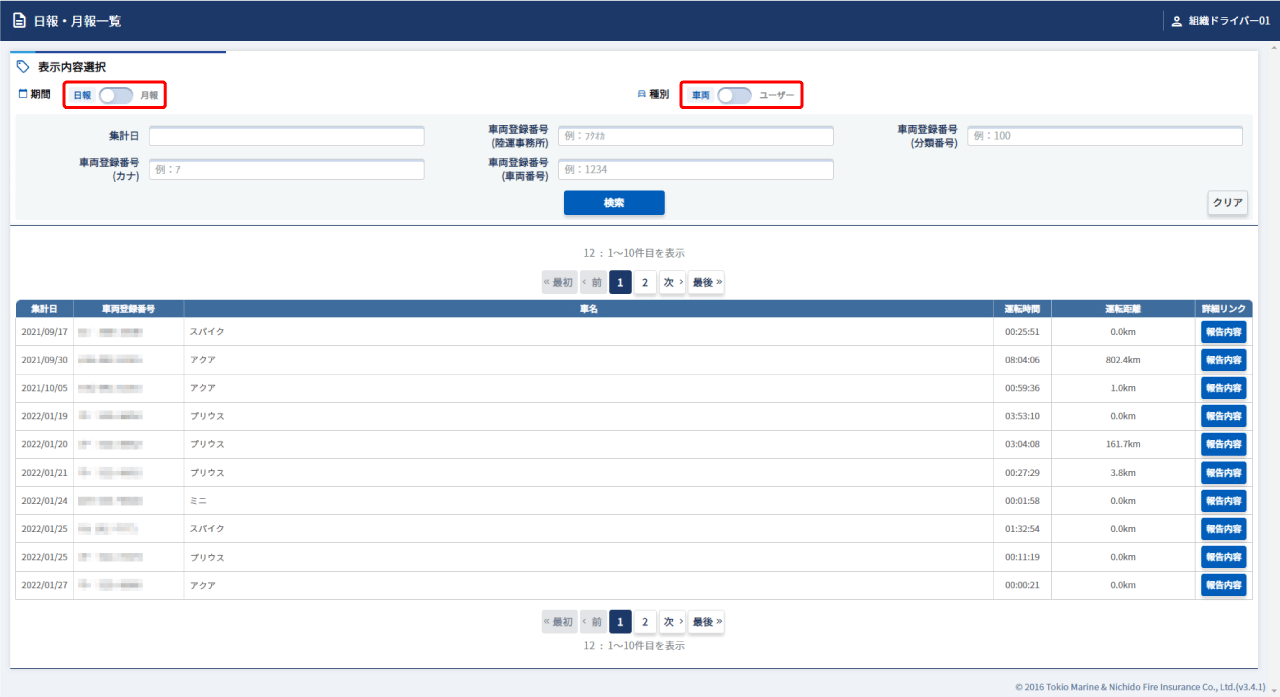
Task: Focus the 陸運事務所 registration input field
Action: click(x=695, y=136)
